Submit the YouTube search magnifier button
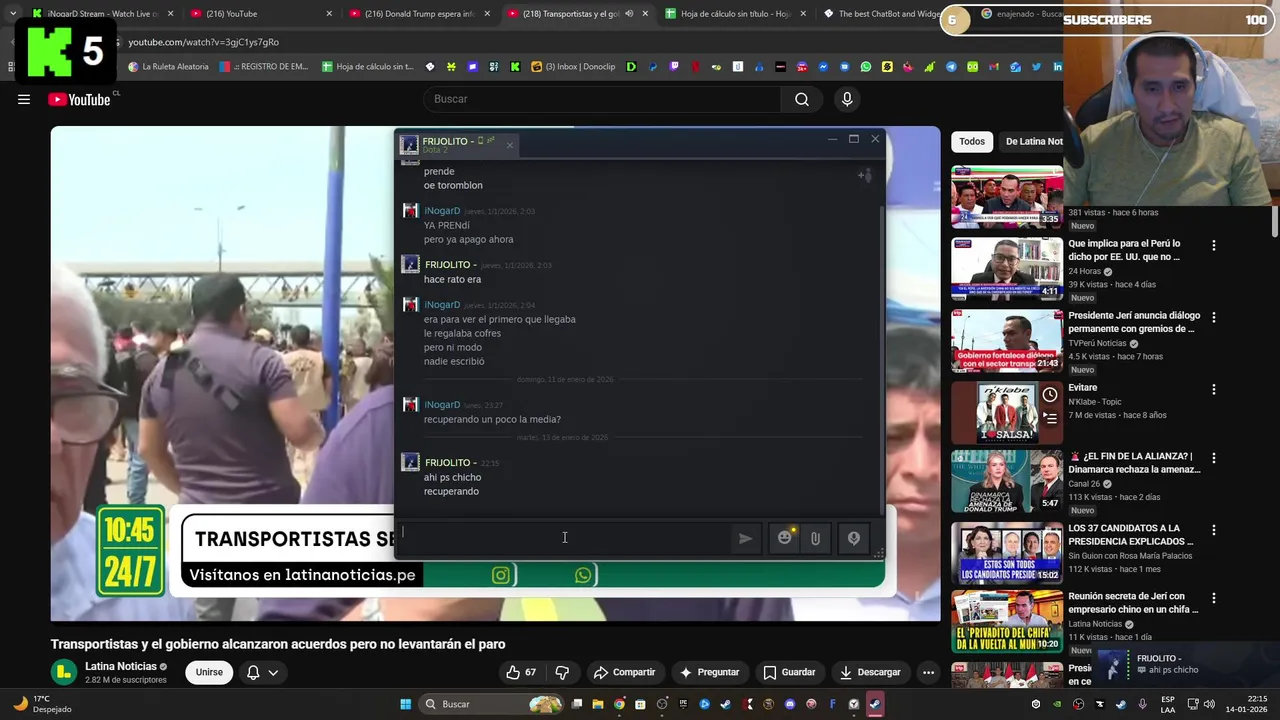The width and height of the screenshot is (1280, 720). click(x=801, y=99)
